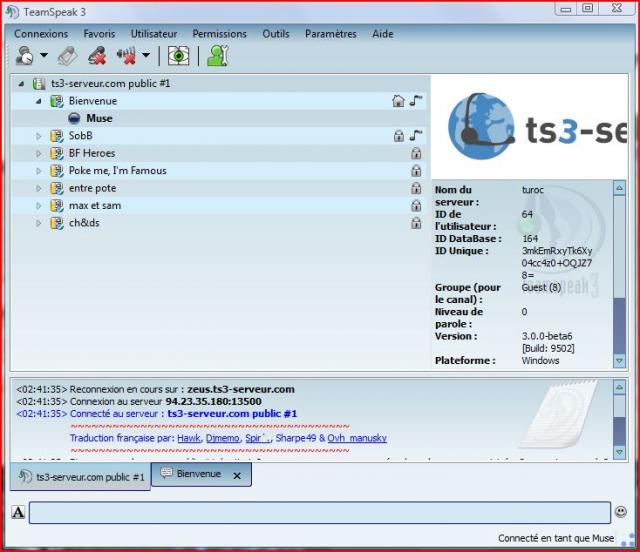
Task: Open the Spir translator link
Action: point(258,438)
